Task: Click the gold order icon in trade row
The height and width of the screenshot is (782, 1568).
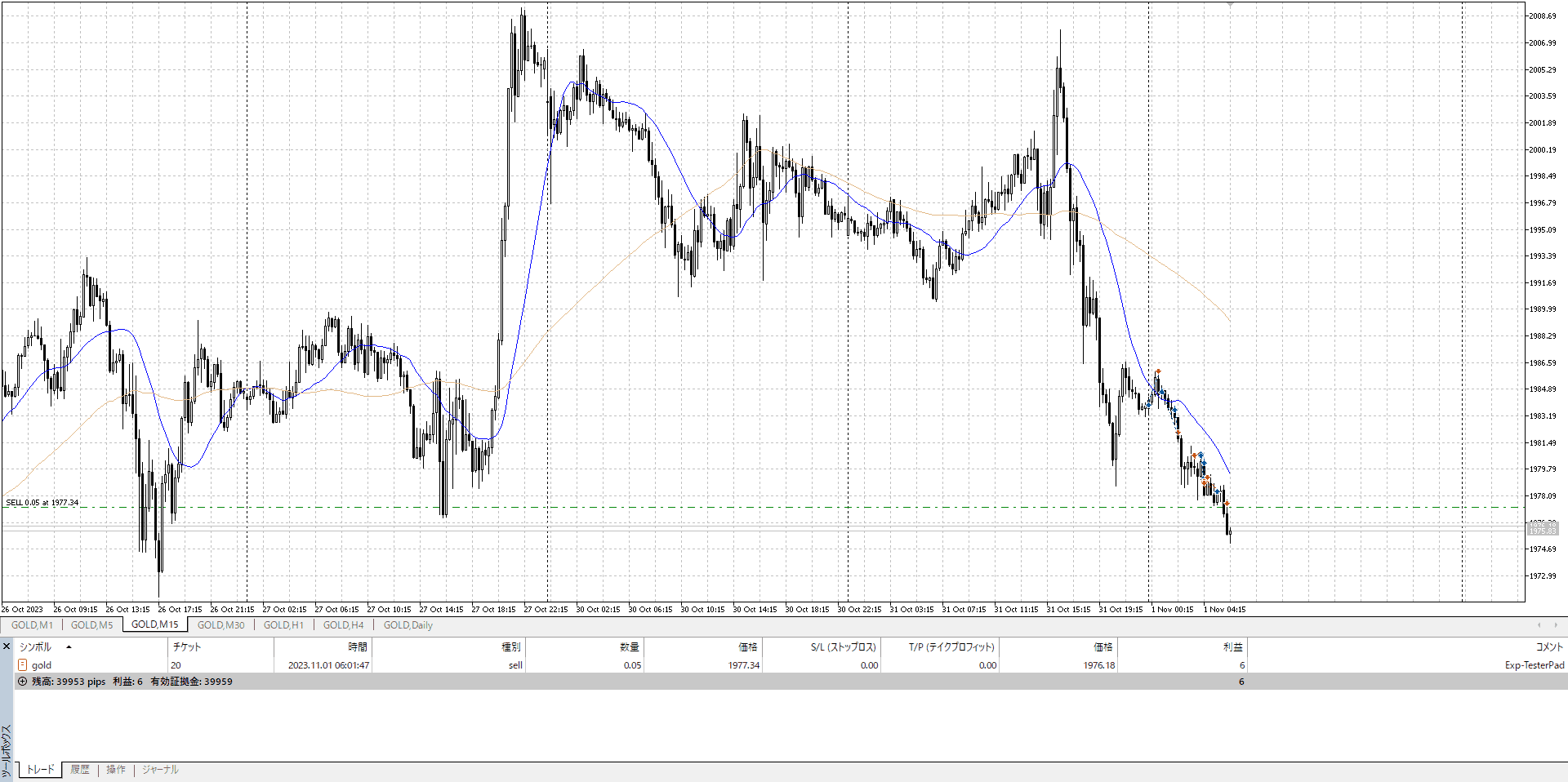Action: pyautogui.click(x=23, y=665)
